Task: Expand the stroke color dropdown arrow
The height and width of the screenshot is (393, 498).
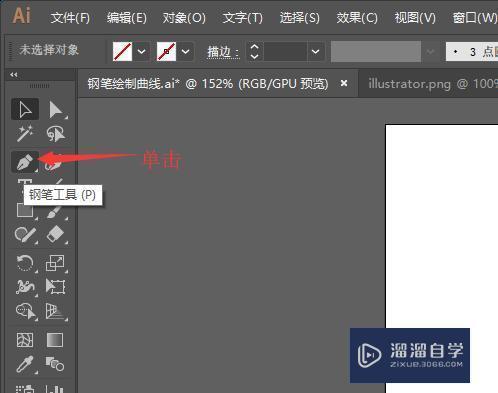Action: 185,51
